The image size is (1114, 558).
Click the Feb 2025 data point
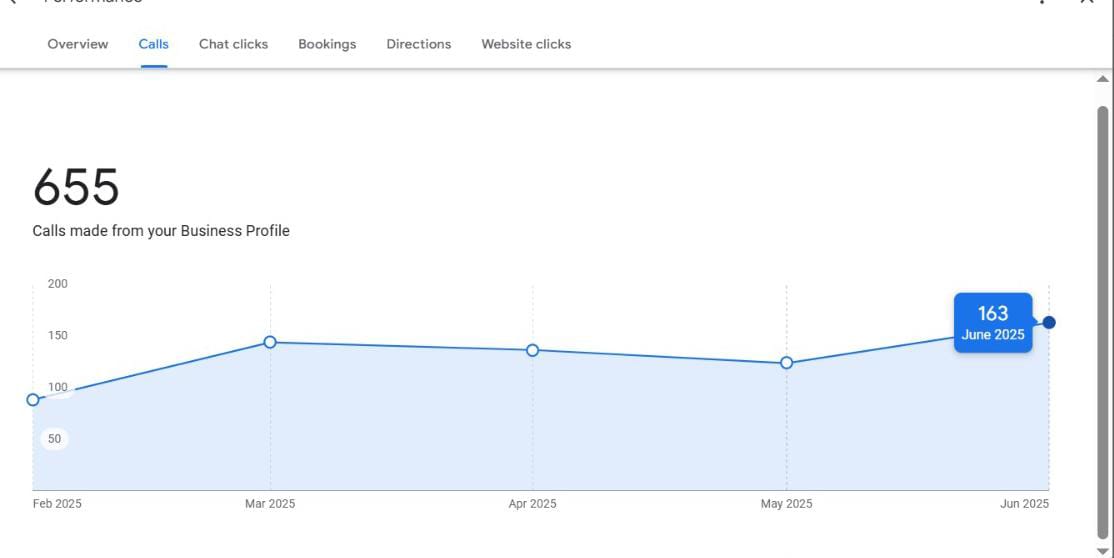click(33, 400)
